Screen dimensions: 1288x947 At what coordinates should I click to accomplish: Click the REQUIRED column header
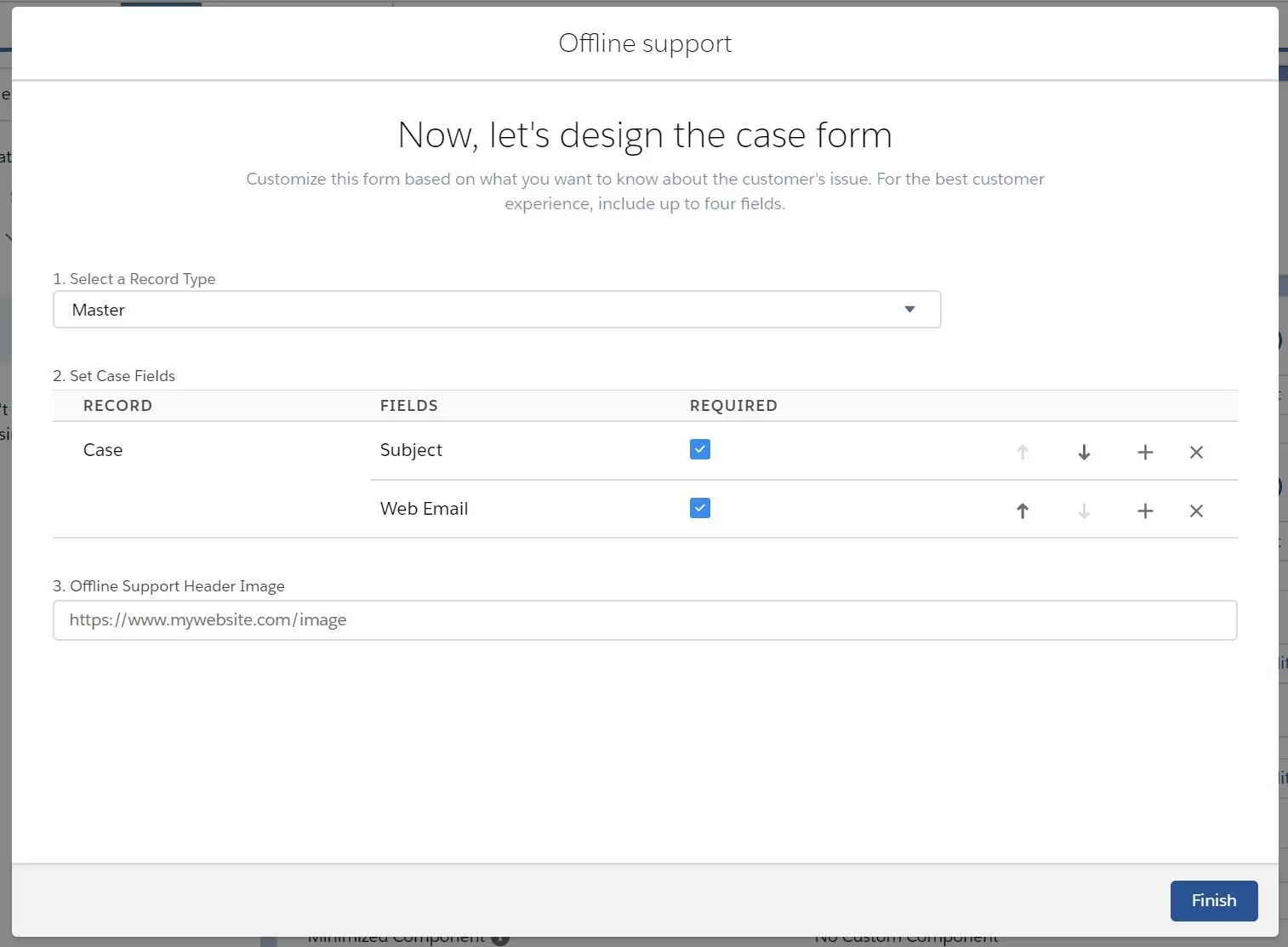(x=733, y=406)
